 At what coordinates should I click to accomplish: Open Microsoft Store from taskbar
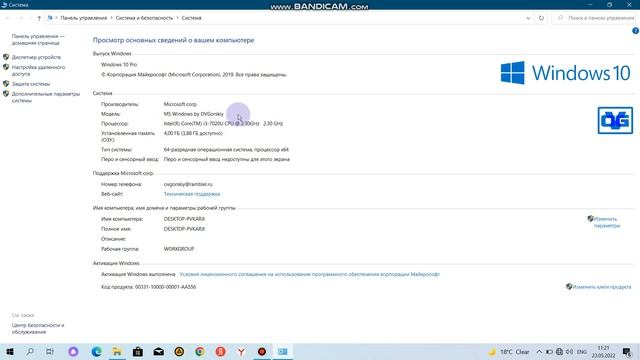[138, 351]
